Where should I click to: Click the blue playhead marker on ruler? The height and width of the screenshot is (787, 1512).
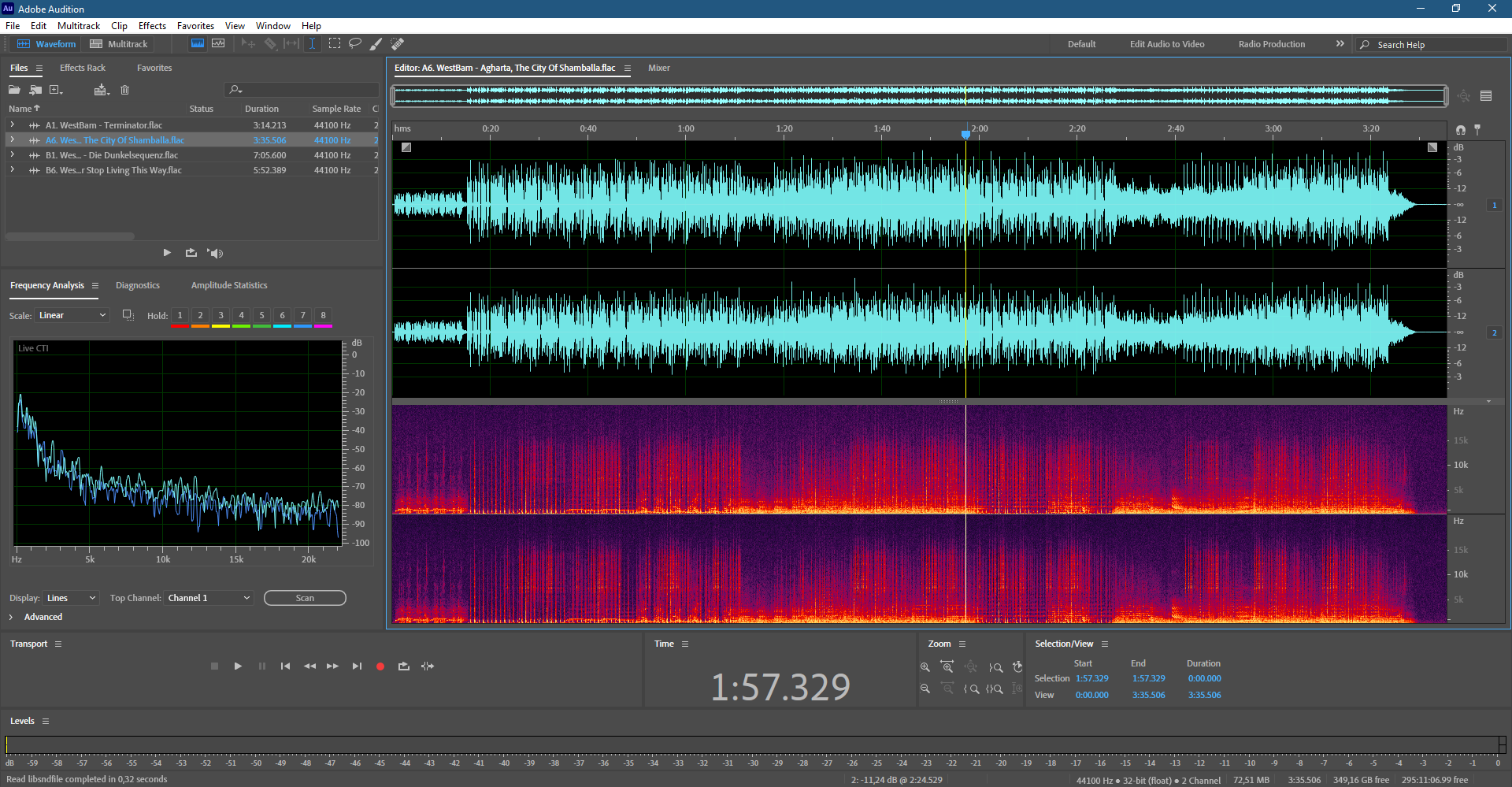(x=966, y=134)
